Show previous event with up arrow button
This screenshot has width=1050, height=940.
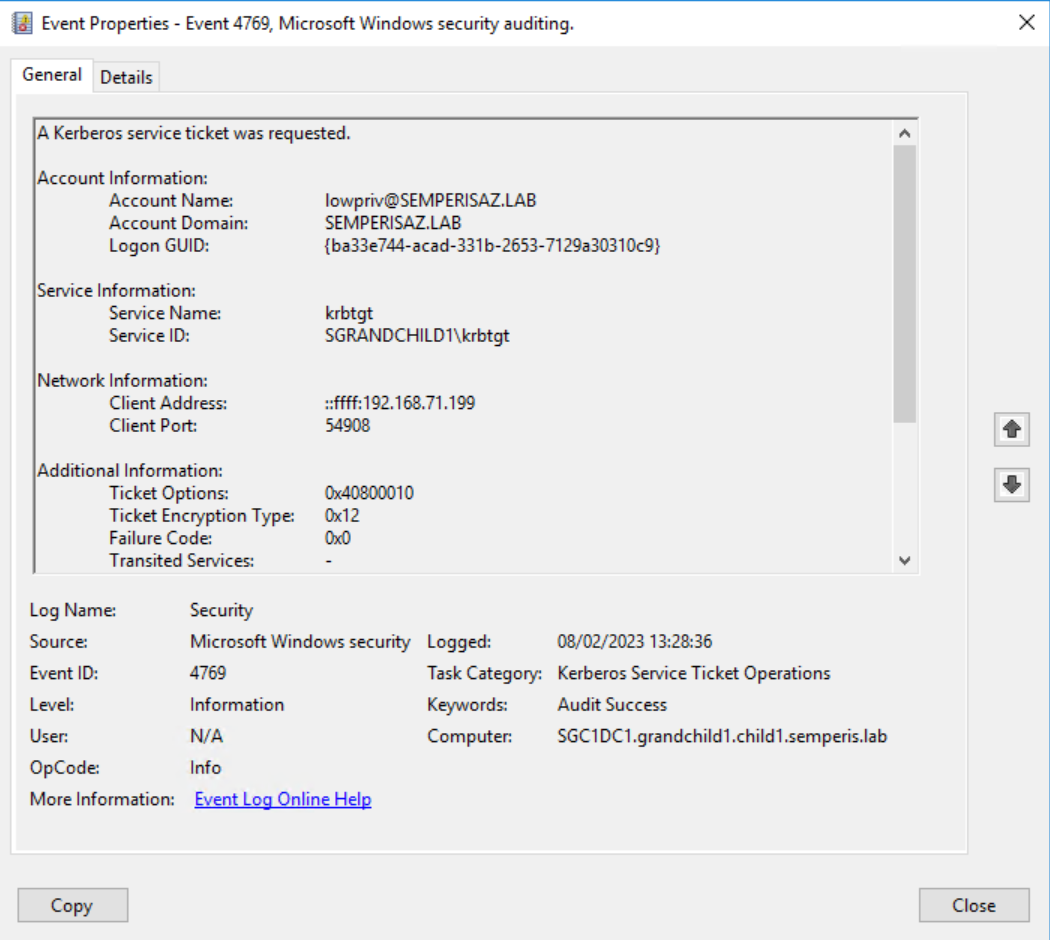[x=1012, y=429]
